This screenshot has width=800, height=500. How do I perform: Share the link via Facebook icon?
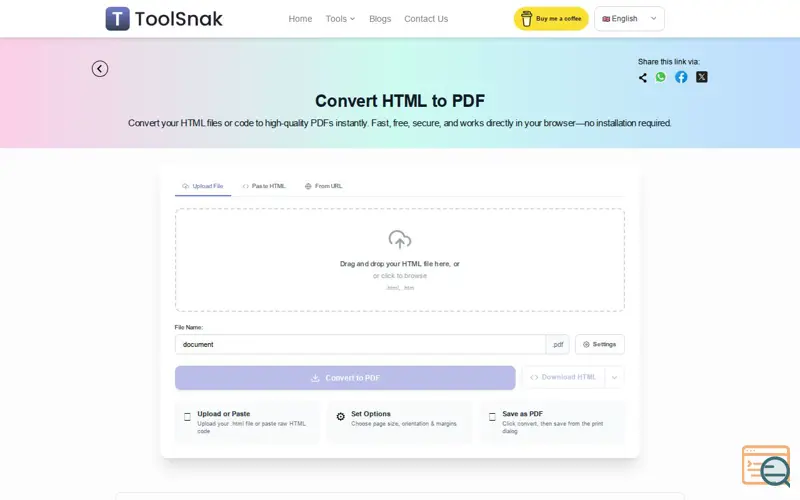click(x=681, y=77)
